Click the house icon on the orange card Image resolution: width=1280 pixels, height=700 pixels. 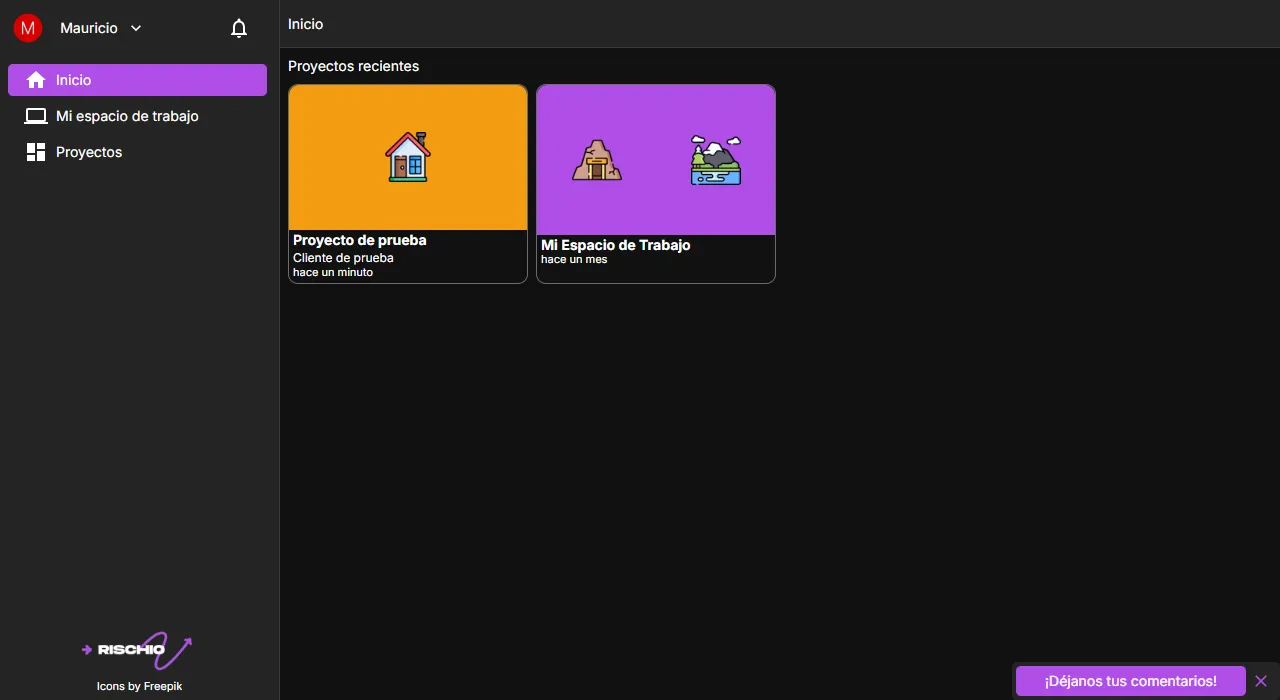[x=408, y=157]
